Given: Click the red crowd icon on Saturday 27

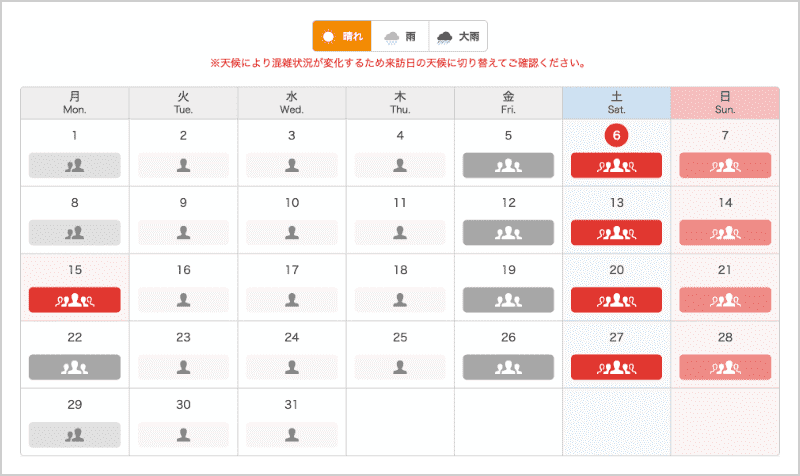Looking at the screenshot, I should tap(616, 367).
